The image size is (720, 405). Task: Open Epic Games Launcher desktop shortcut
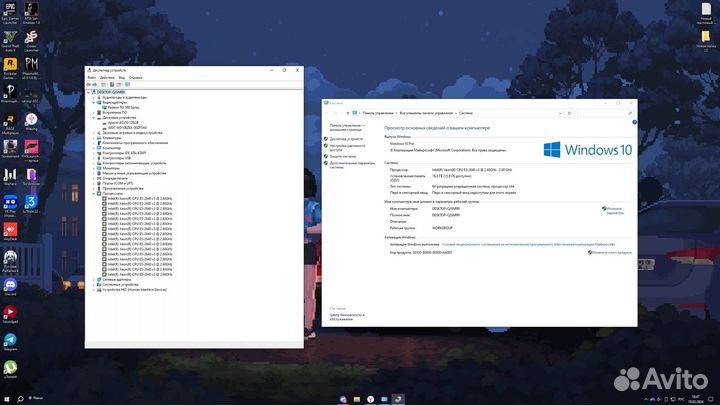tap(10, 13)
